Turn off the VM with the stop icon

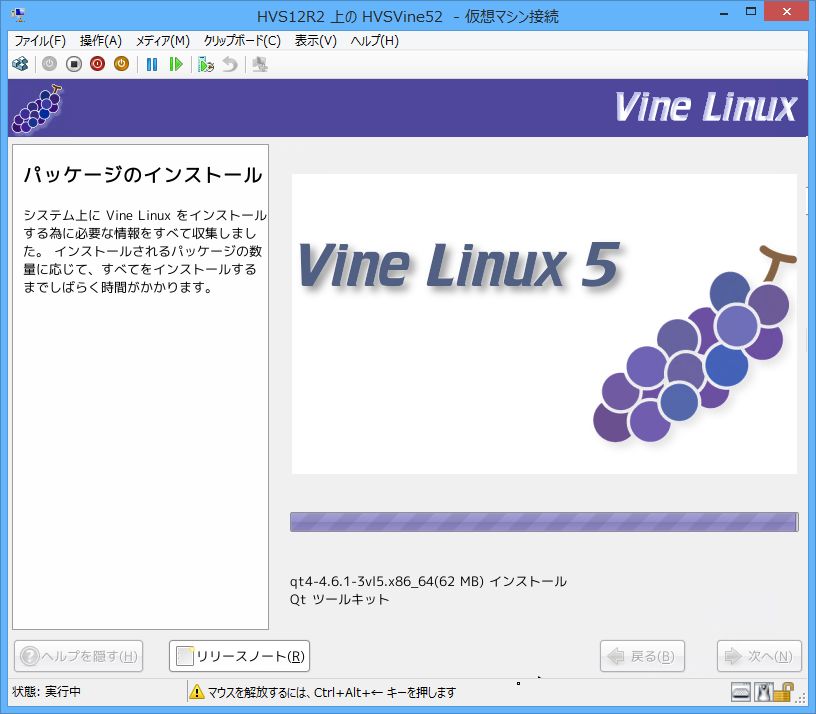coord(74,64)
